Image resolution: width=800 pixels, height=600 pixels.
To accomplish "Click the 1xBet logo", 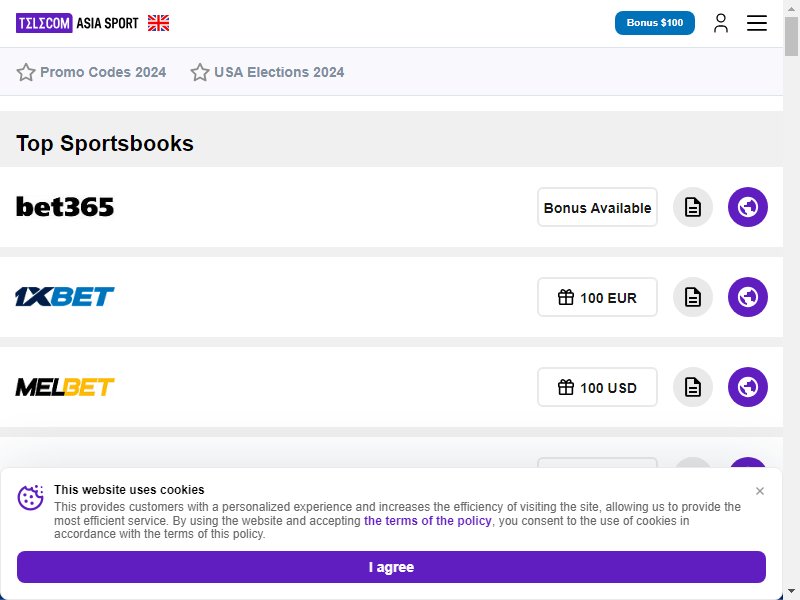I will click(65, 296).
